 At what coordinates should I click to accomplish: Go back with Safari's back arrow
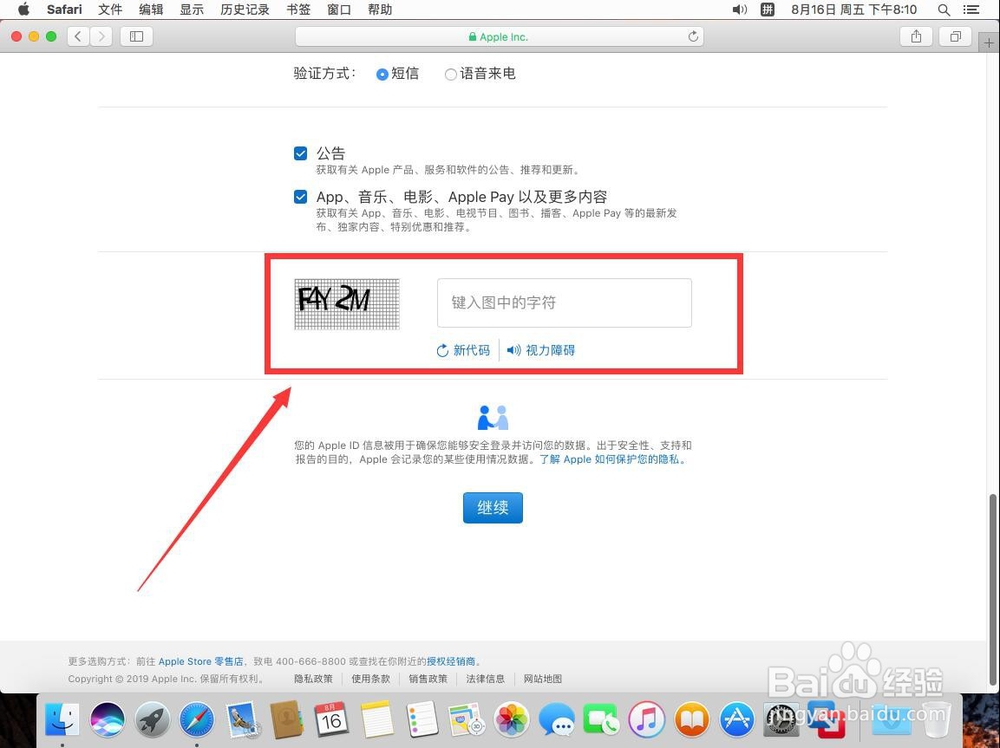click(78, 36)
